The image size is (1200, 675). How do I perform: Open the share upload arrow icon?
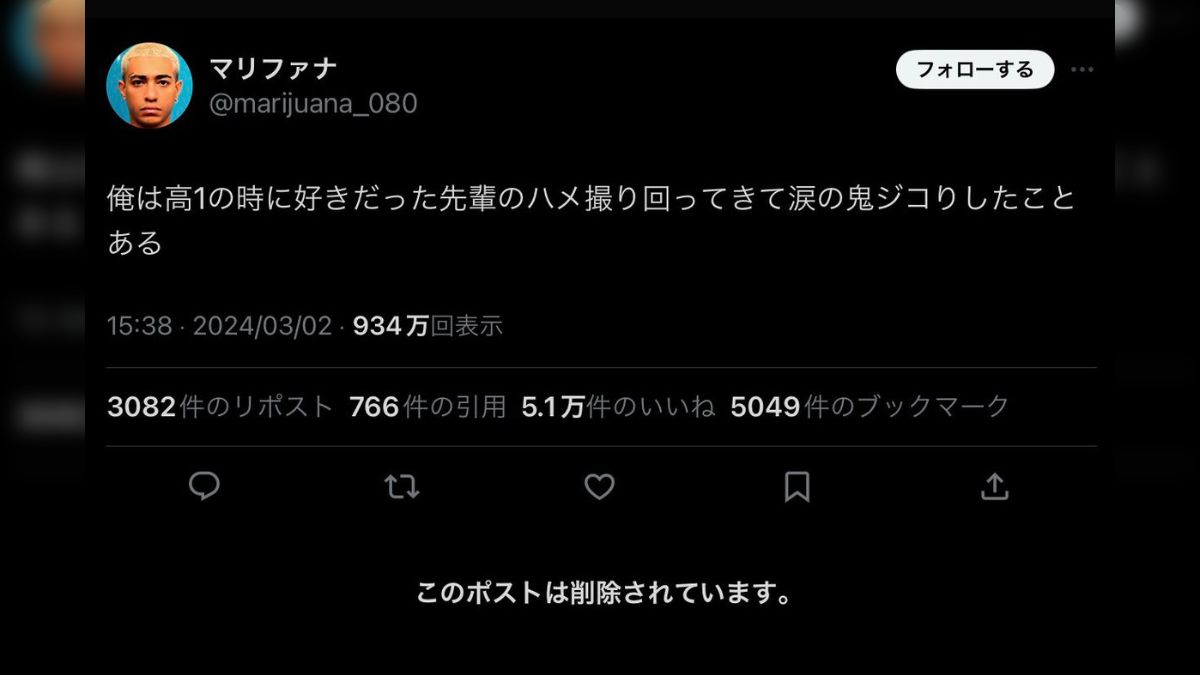pos(994,486)
